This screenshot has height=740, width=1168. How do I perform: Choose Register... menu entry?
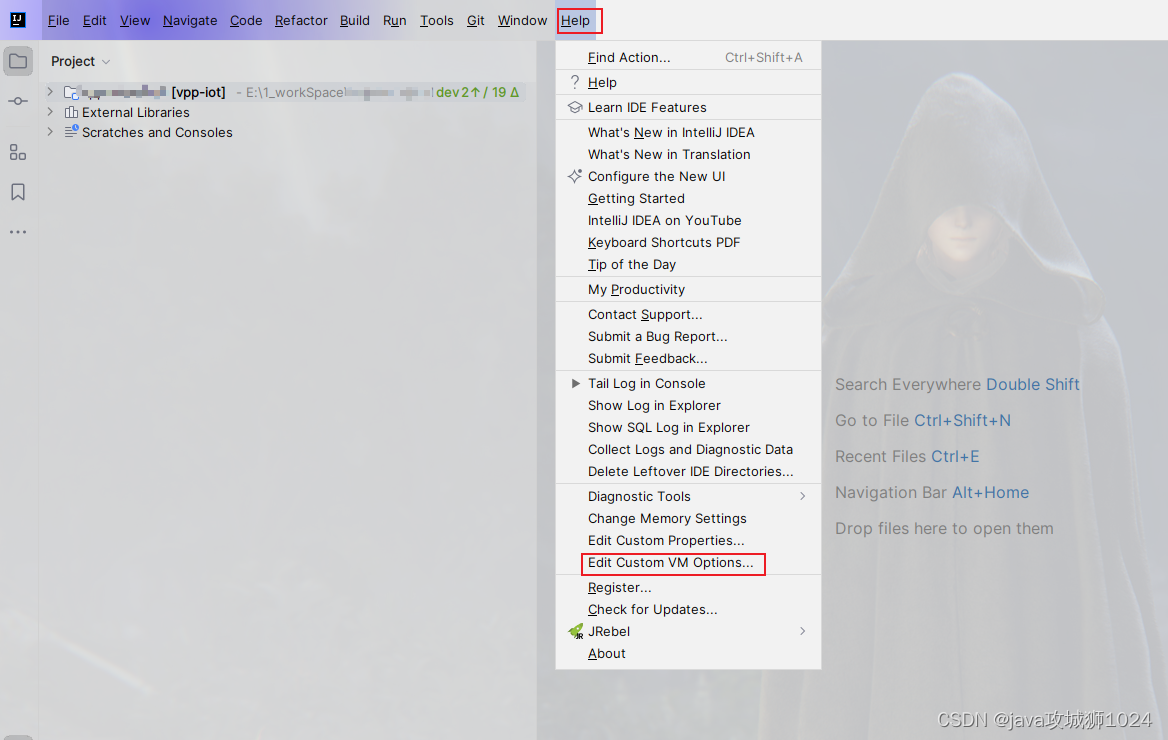tap(688, 587)
